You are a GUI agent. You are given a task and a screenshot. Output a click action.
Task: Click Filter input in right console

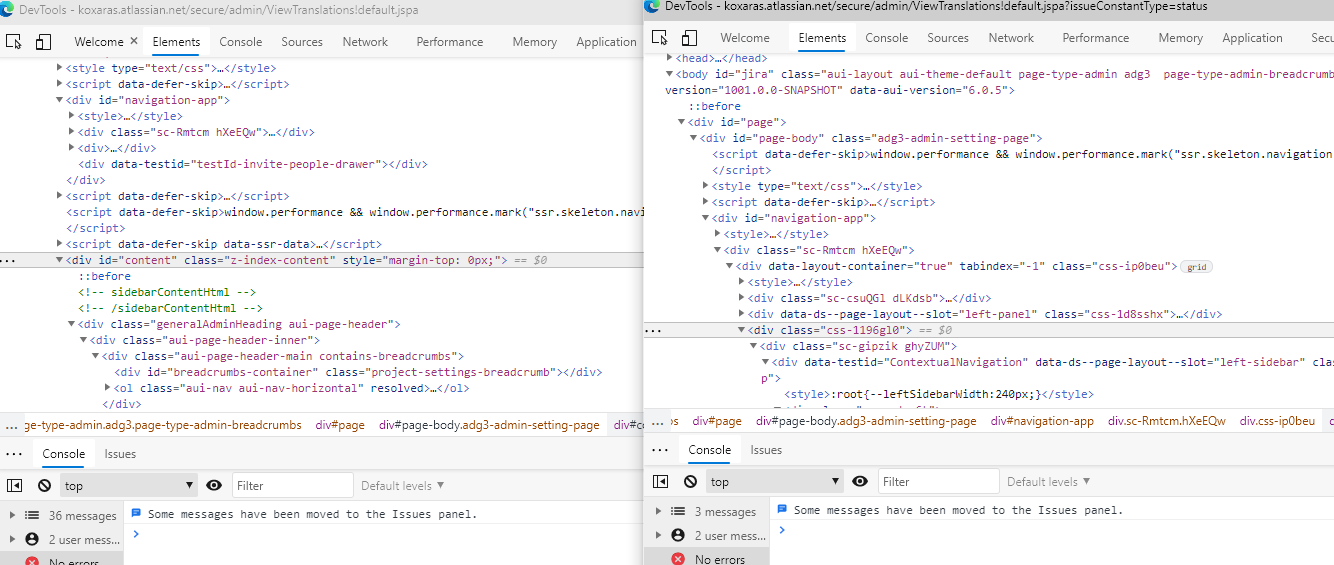[939, 481]
